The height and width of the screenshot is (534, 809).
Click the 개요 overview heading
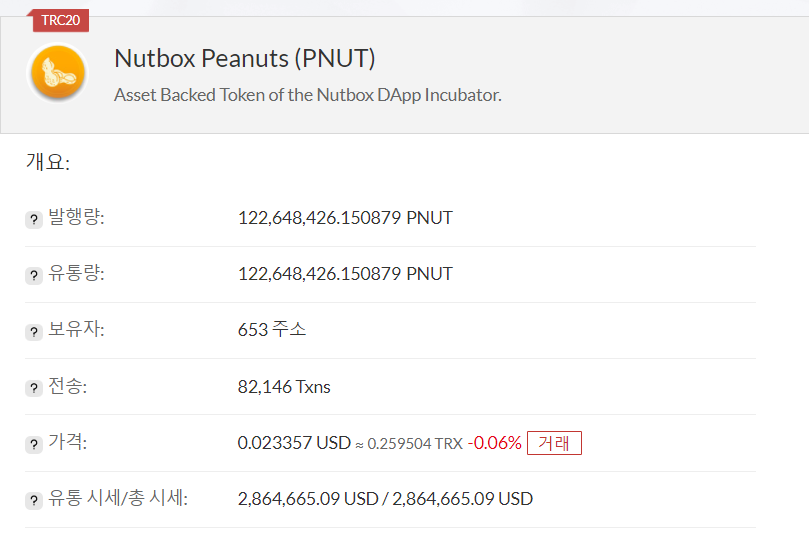point(47,162)
